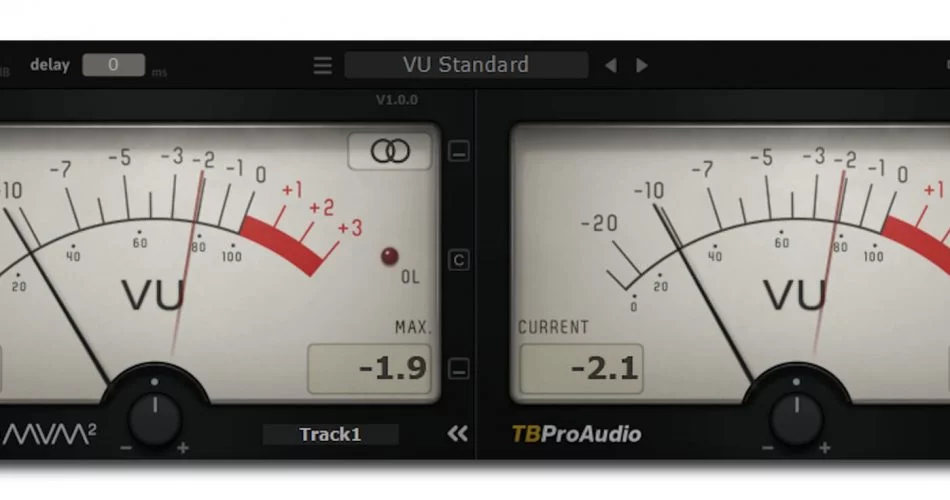The image size is (950, 500).
Task: Click the plus sign beside left knob
Action: (183, 448)
